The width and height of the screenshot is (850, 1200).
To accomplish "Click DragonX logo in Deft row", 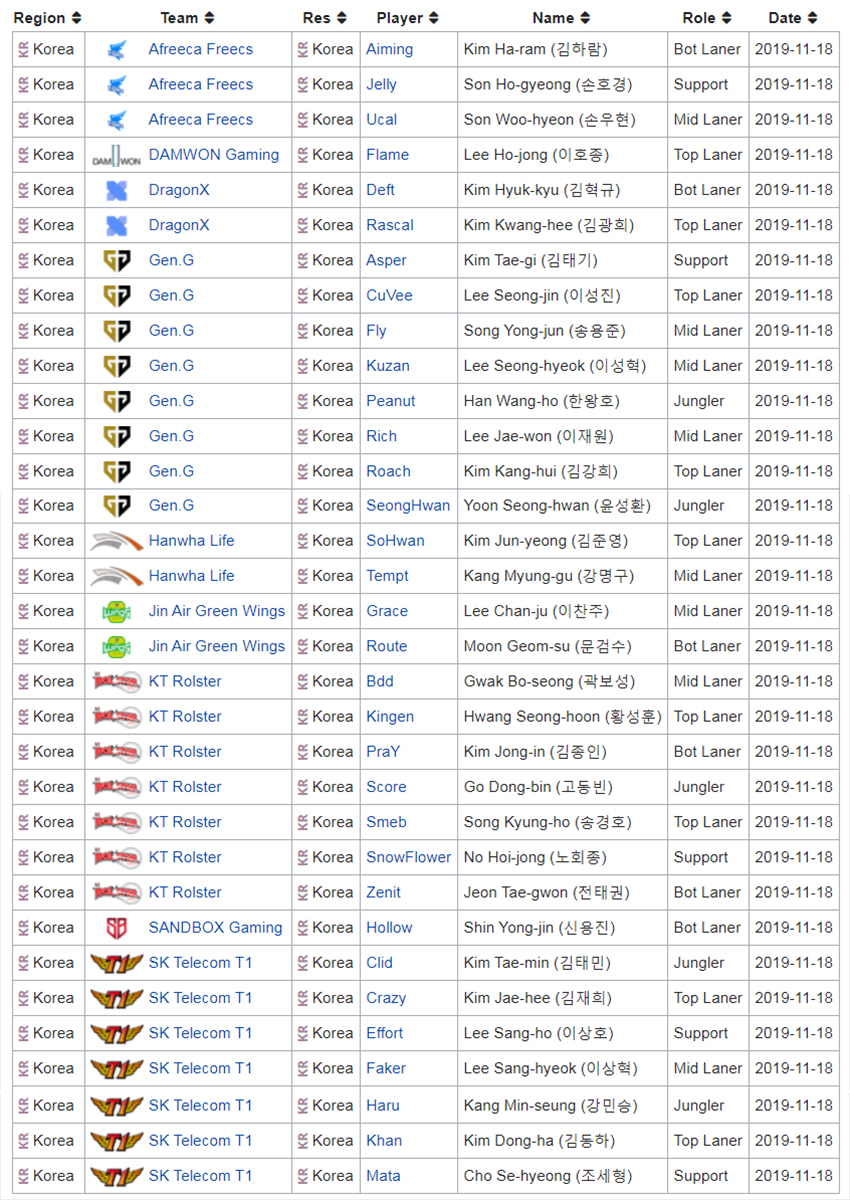I will point(117,190).
